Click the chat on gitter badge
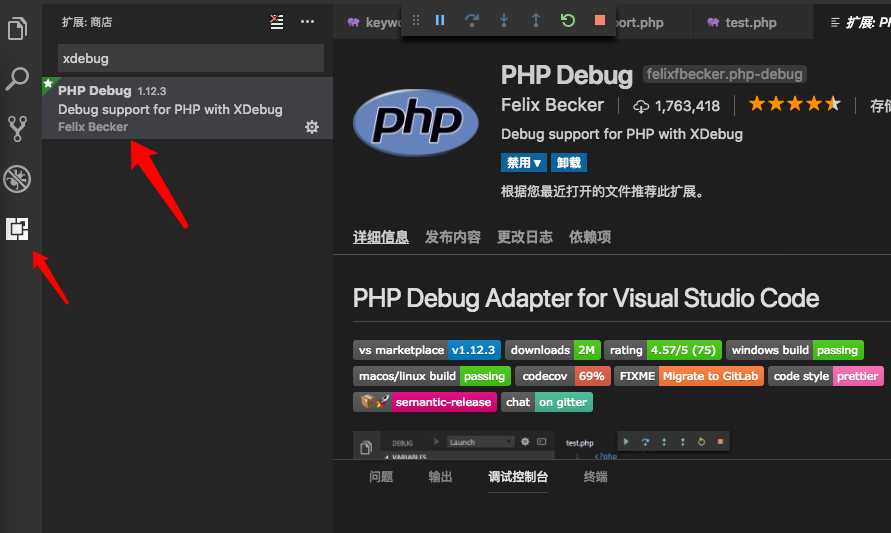Image resolution: width=891 pixels, height=533 pixels. tap(547, 402)
